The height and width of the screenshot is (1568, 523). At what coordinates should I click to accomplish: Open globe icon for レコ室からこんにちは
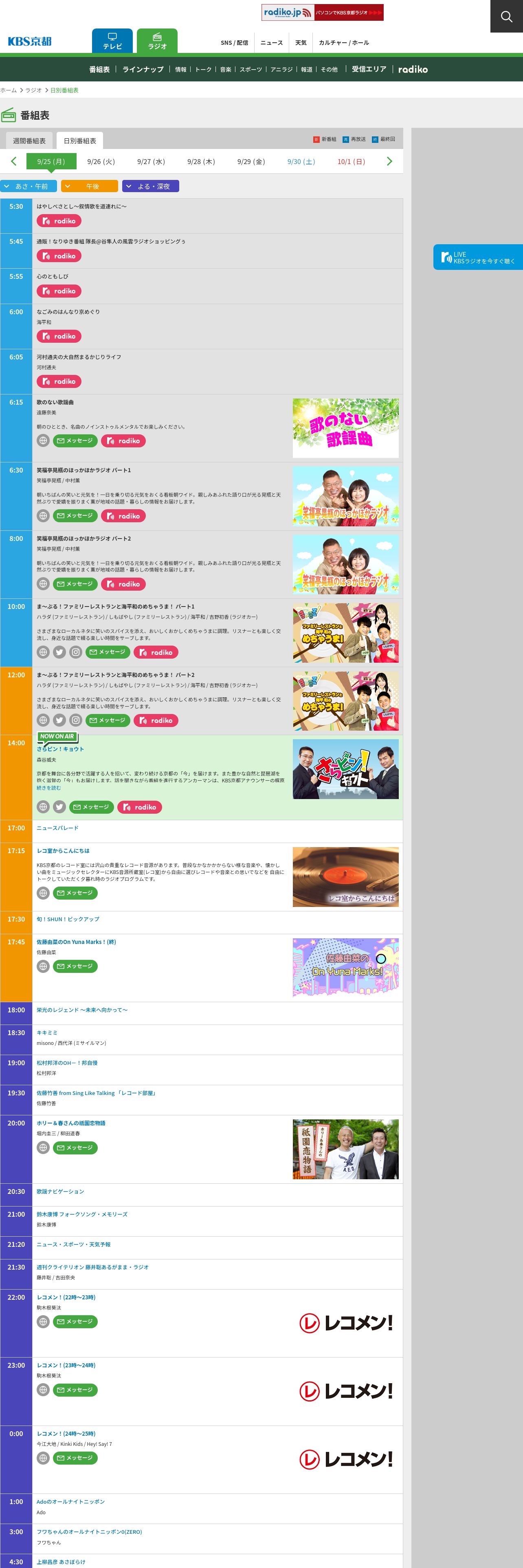pos(43,893)
